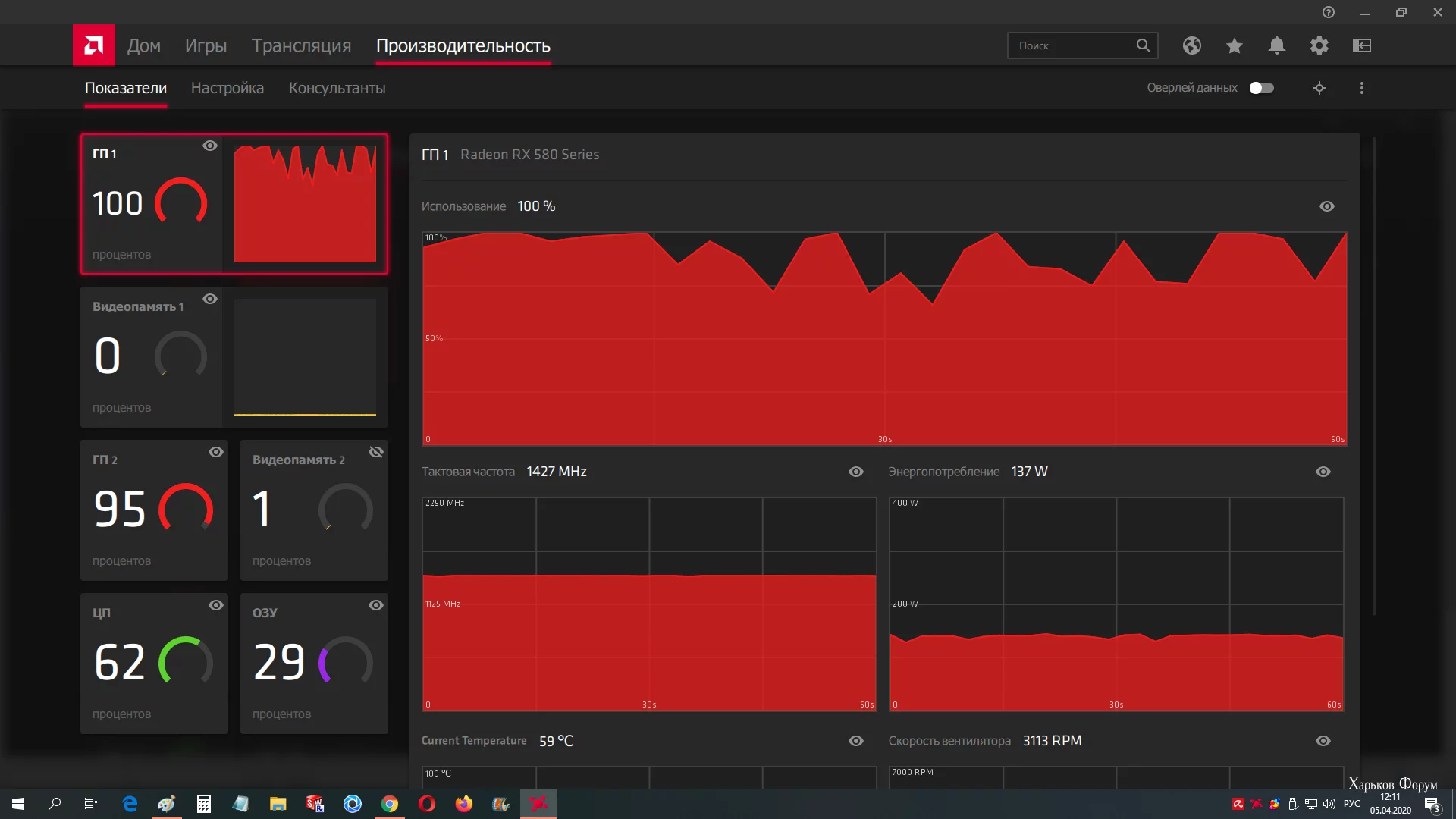Open the Консультанты tab
The image size is (1456, 819).
click(337, 88)
